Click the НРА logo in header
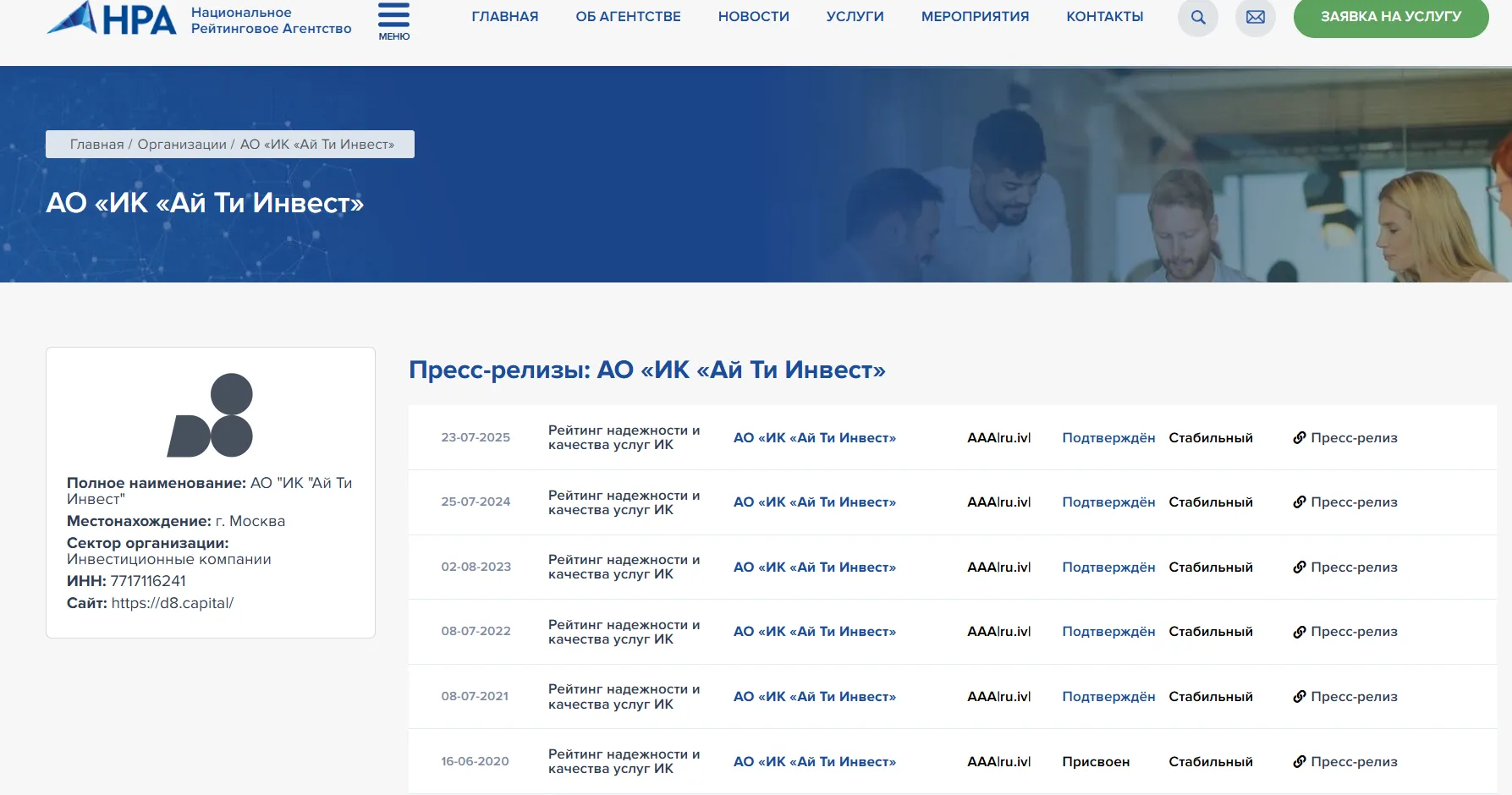Viewport: 1512px width, 795px height. coord(112,19)
